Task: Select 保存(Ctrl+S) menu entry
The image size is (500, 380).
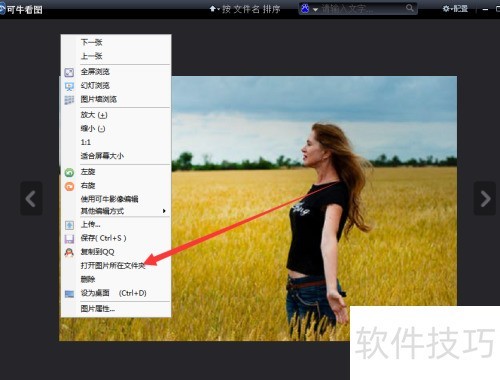Action: 116,238
